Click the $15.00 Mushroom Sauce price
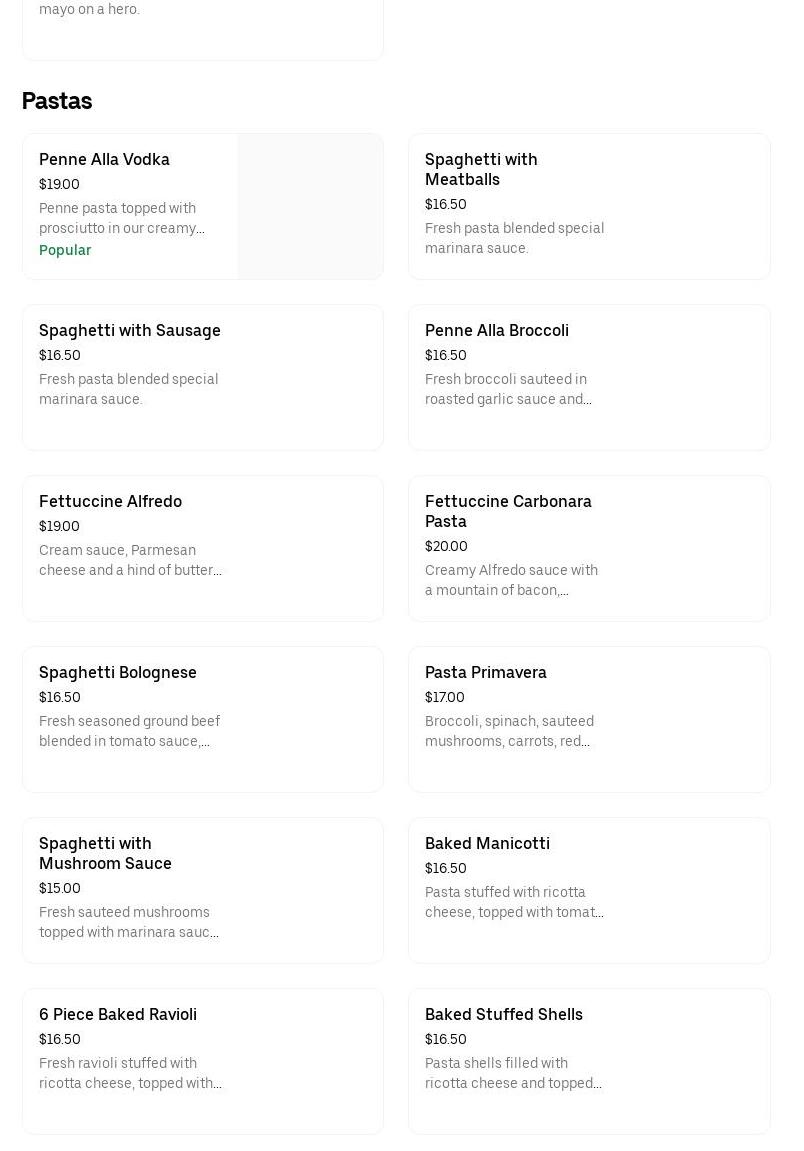The height and width of the screenshot is (1151, 804). [60, 889]
